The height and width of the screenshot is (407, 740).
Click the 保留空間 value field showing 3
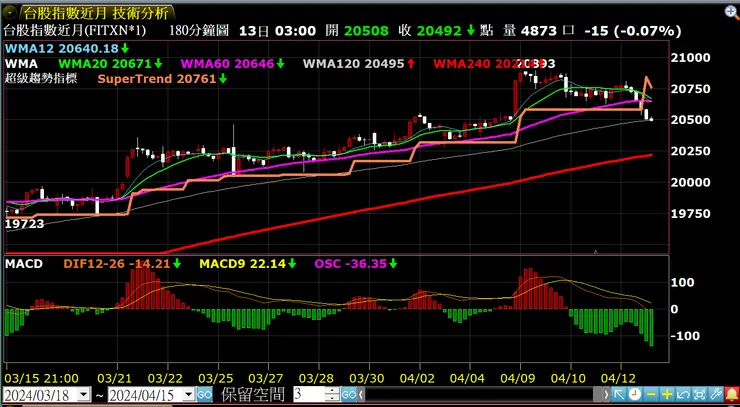[x=309, y=394]
